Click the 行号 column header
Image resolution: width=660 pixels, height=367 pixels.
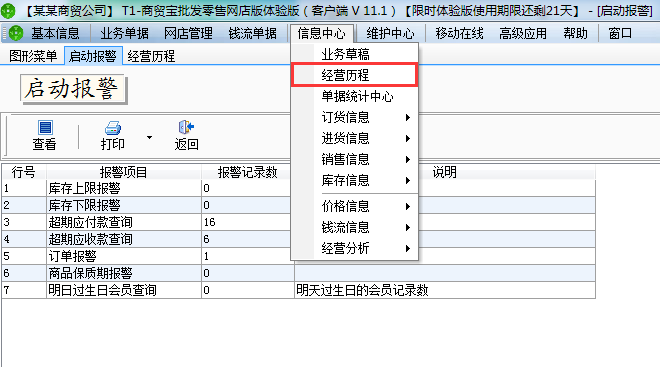click(x=24, y=172)
